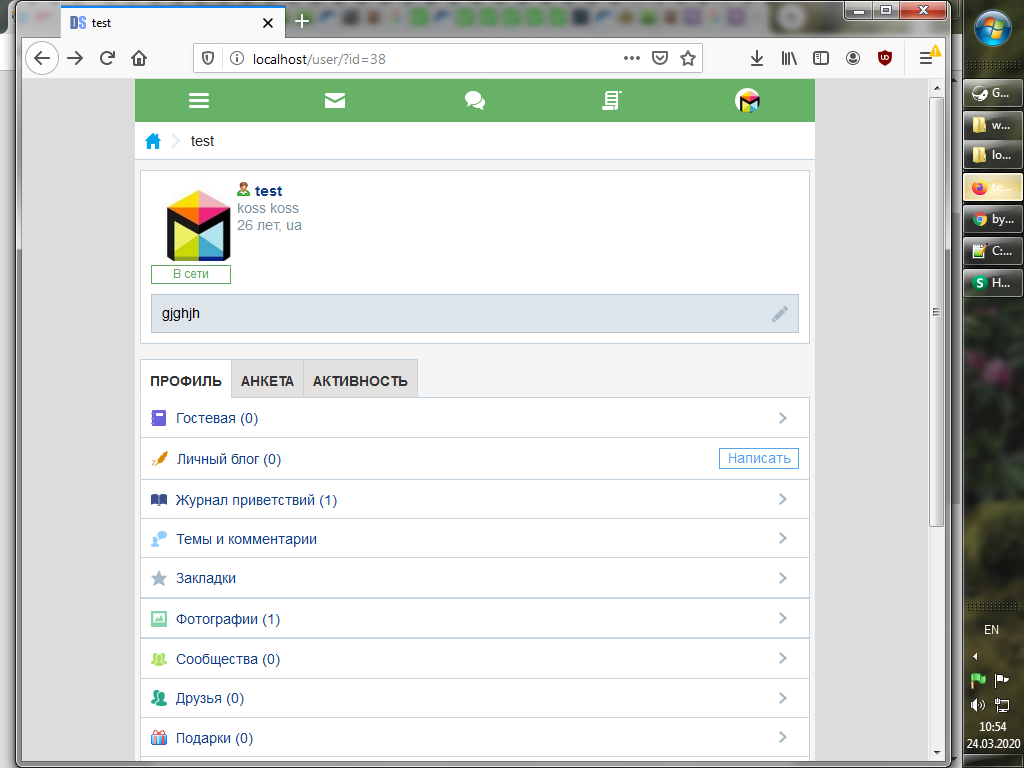Switch to the АНКЕТА tab
This screenshot has width=1024, height=768.
pyautogui.click(x=267, y=381)
